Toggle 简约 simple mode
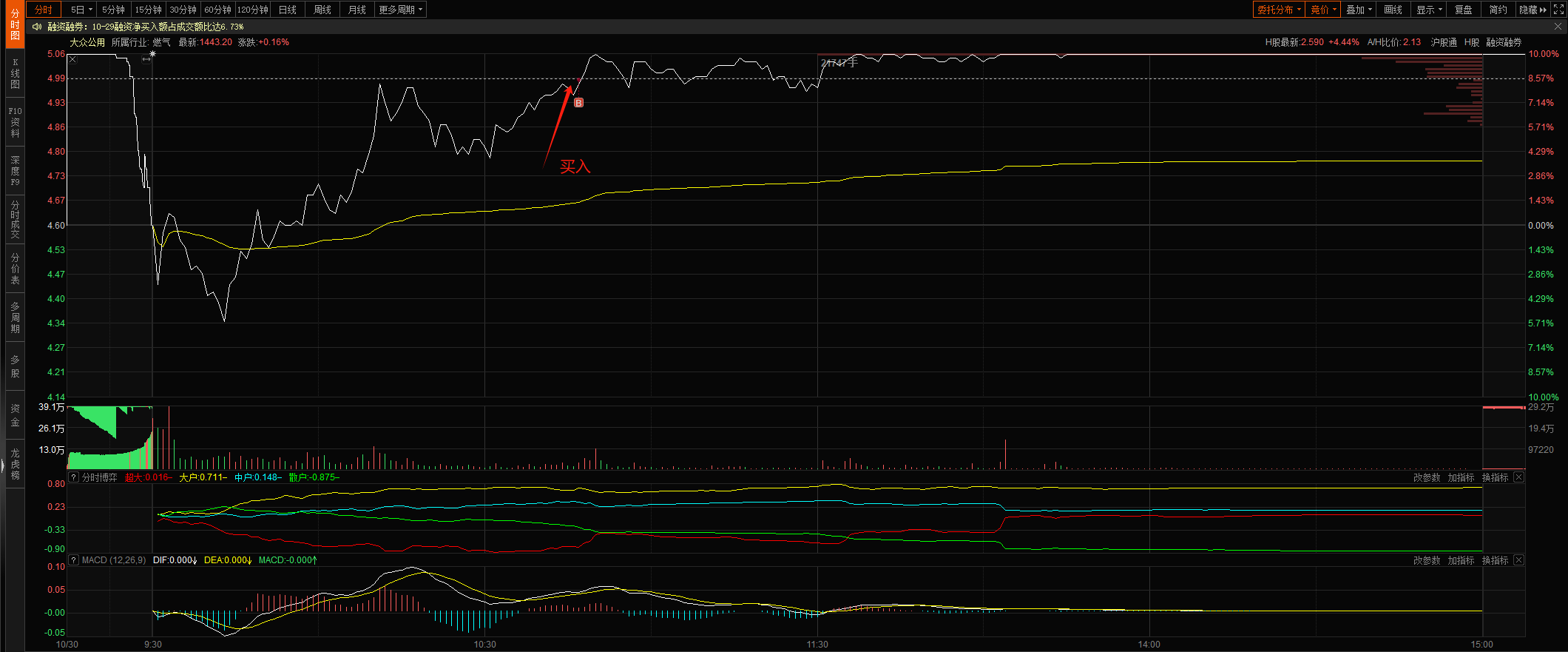The image size is (1568, 652). click(x=1498, y=10)
